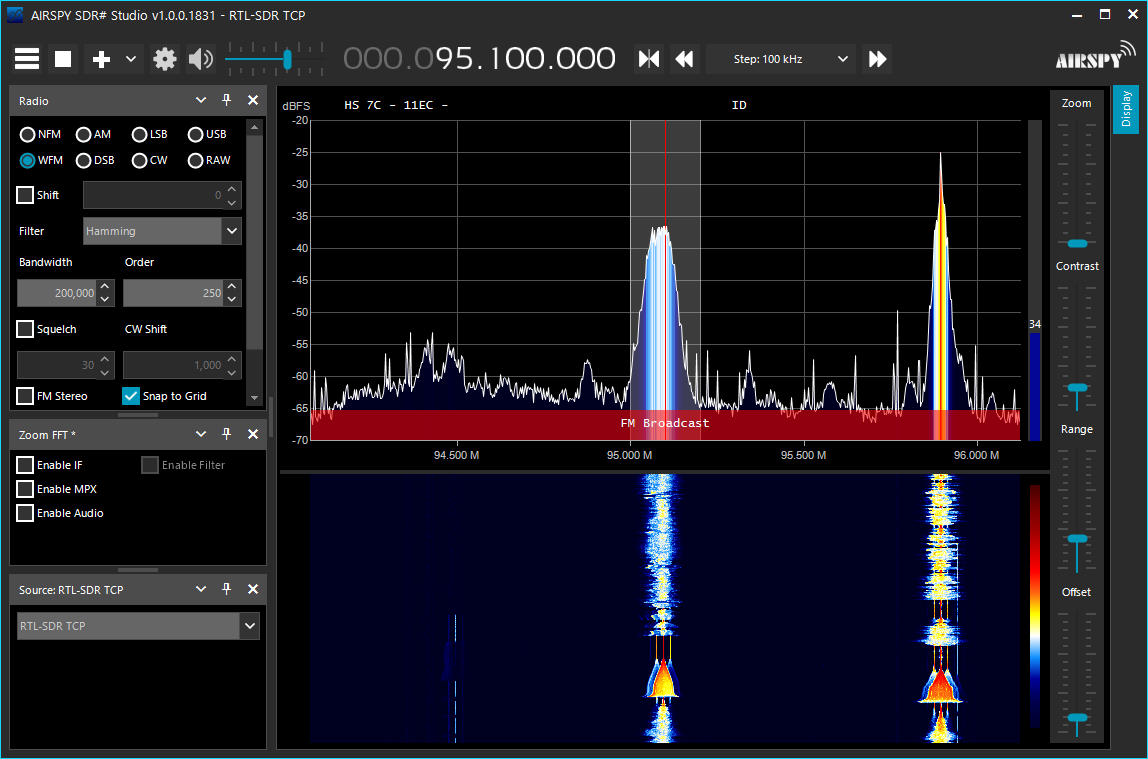Stop the radio with the square button
The height and width of the screenshot is (759, 1148).
63,59
